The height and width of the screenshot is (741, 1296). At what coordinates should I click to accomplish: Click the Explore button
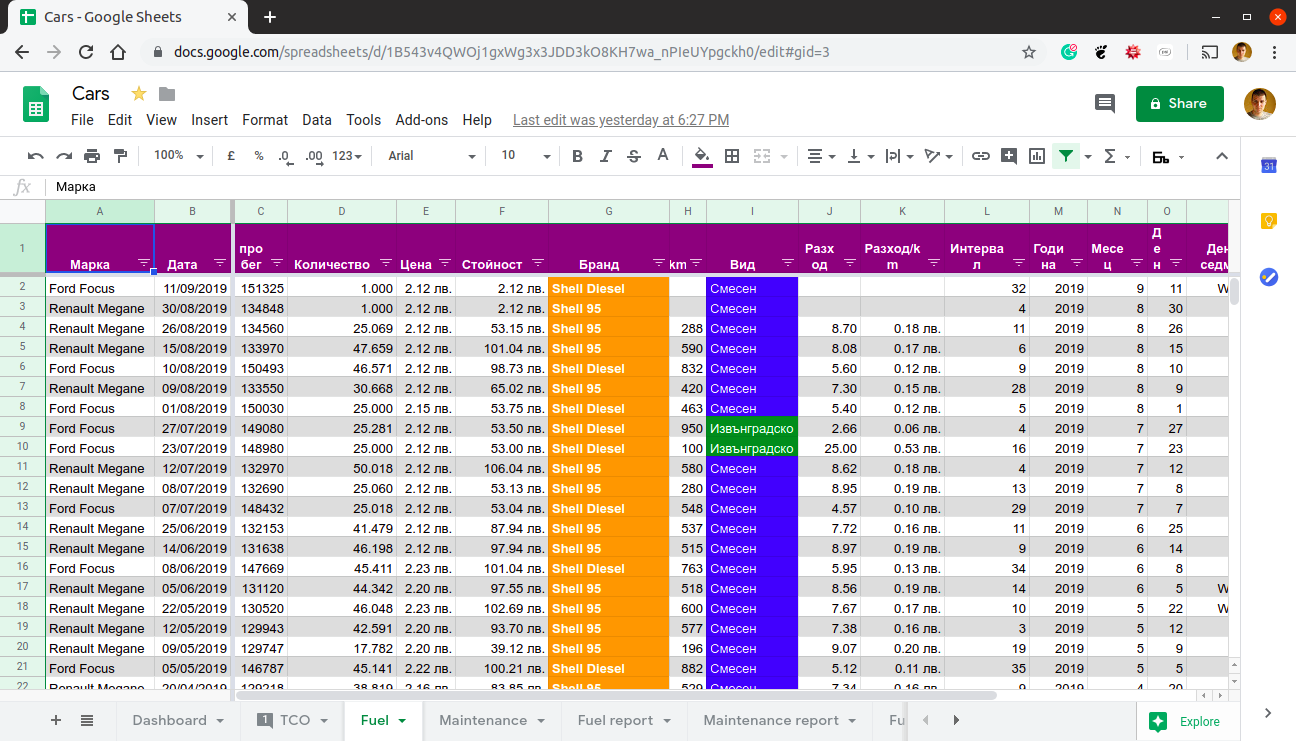[x=1186, y=721]
